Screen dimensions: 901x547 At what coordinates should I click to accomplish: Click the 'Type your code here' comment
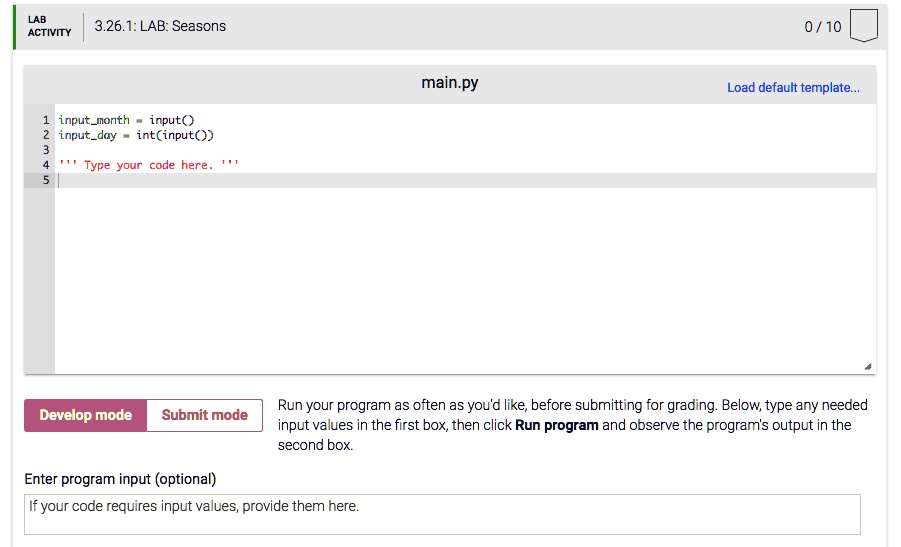(x=149, y=165)
